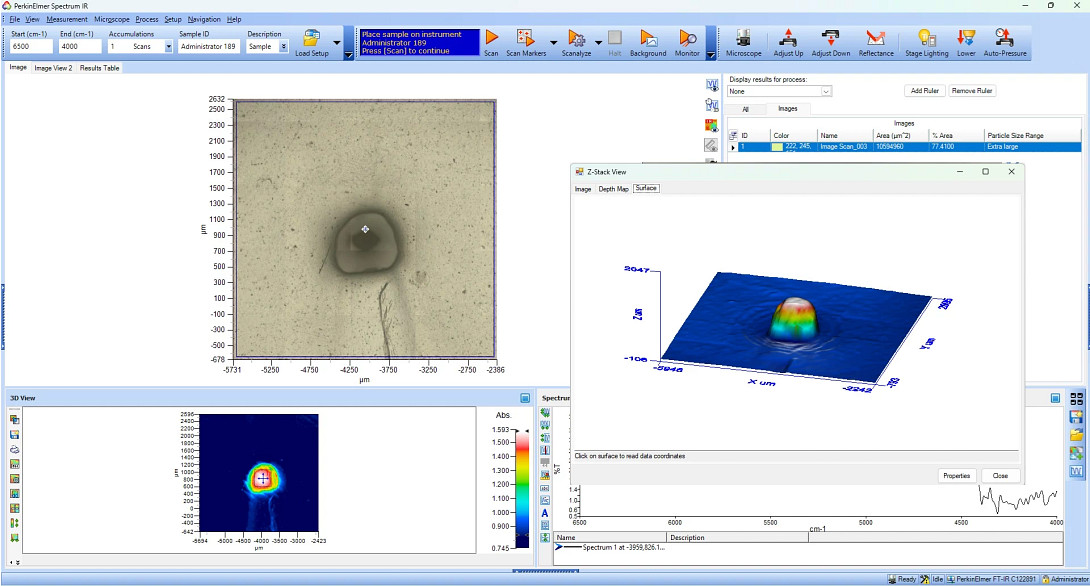Click Properties in Z-Stack View
The width and height of the screenshot is (1090, 586).
click(957, 475)
